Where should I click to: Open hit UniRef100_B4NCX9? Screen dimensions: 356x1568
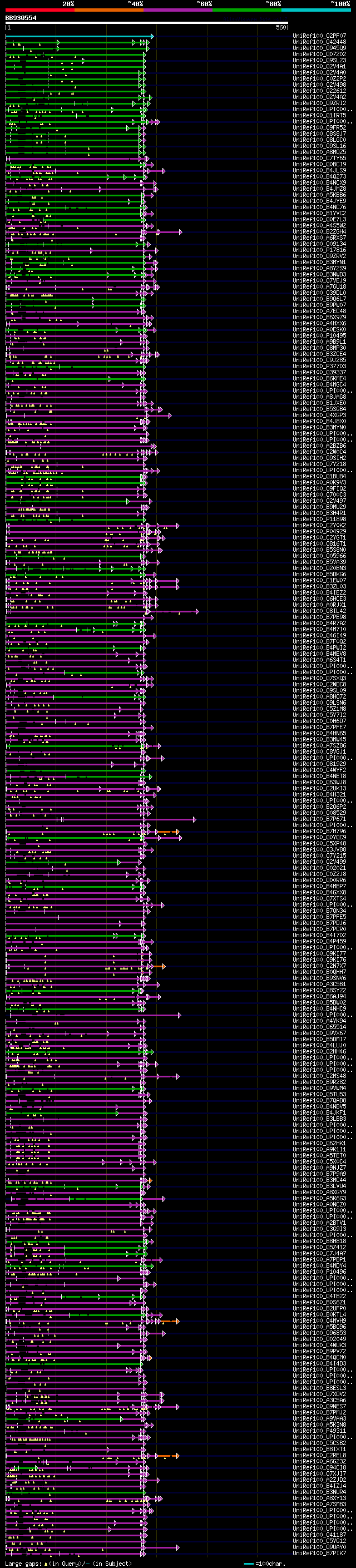click(319, 182)
